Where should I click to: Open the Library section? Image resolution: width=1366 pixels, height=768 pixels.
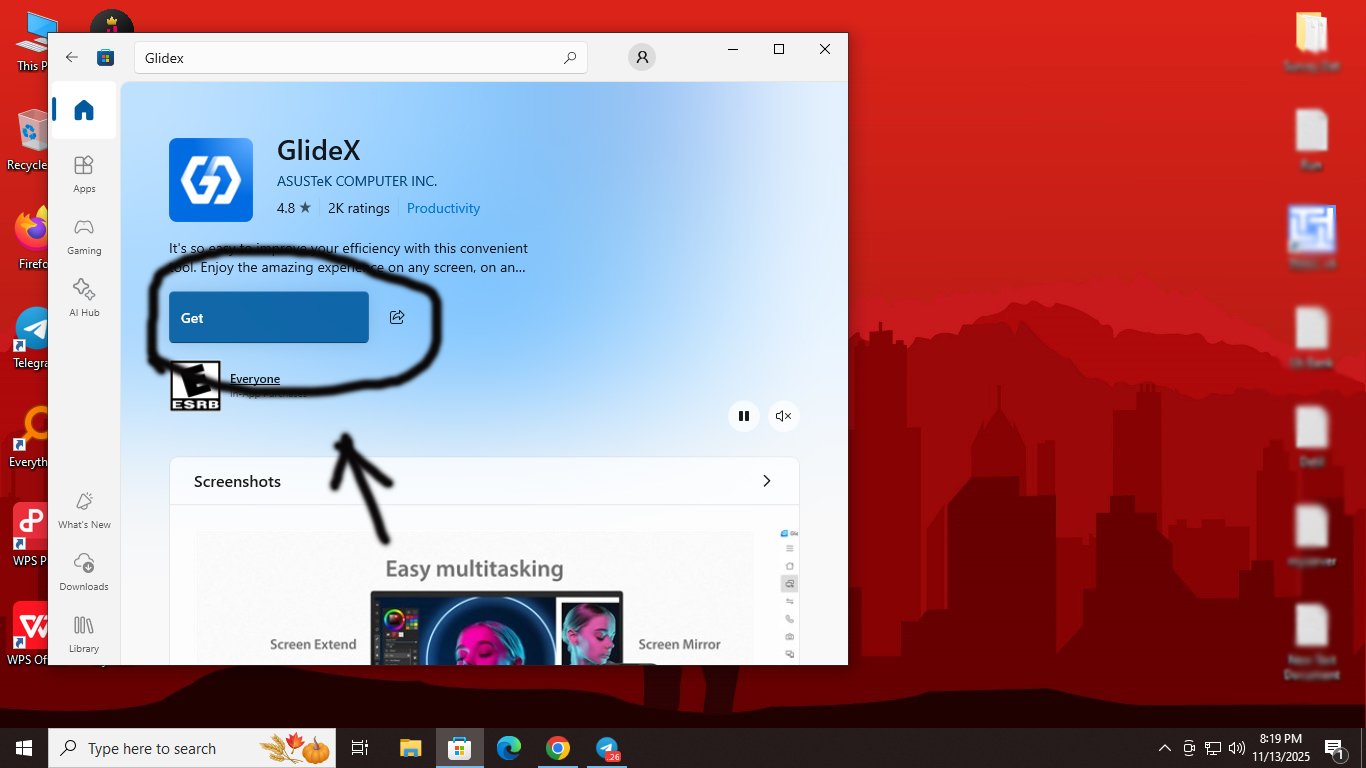click(x=84, y=634)
